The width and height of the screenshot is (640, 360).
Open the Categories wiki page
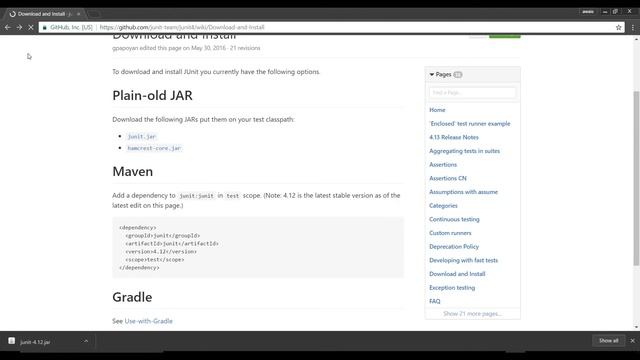pyautogui.click(x=443, y=206)
